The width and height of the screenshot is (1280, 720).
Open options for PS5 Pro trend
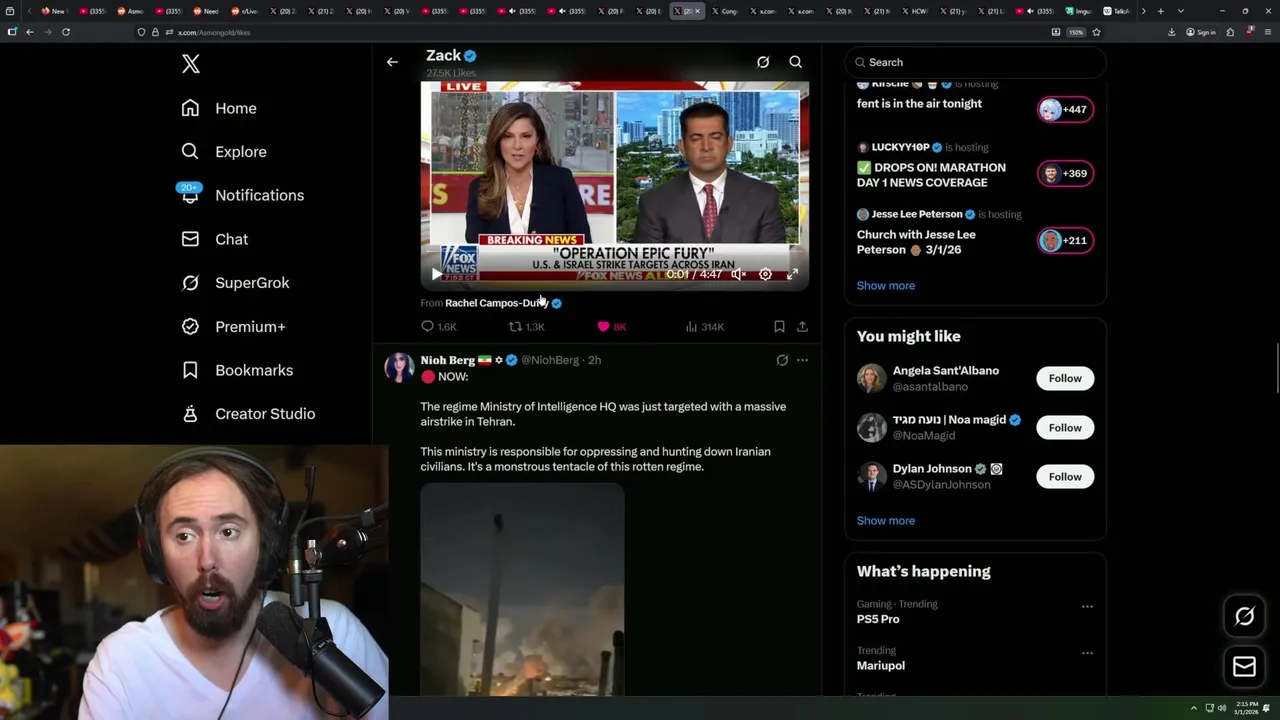(x=1087, y=606)
